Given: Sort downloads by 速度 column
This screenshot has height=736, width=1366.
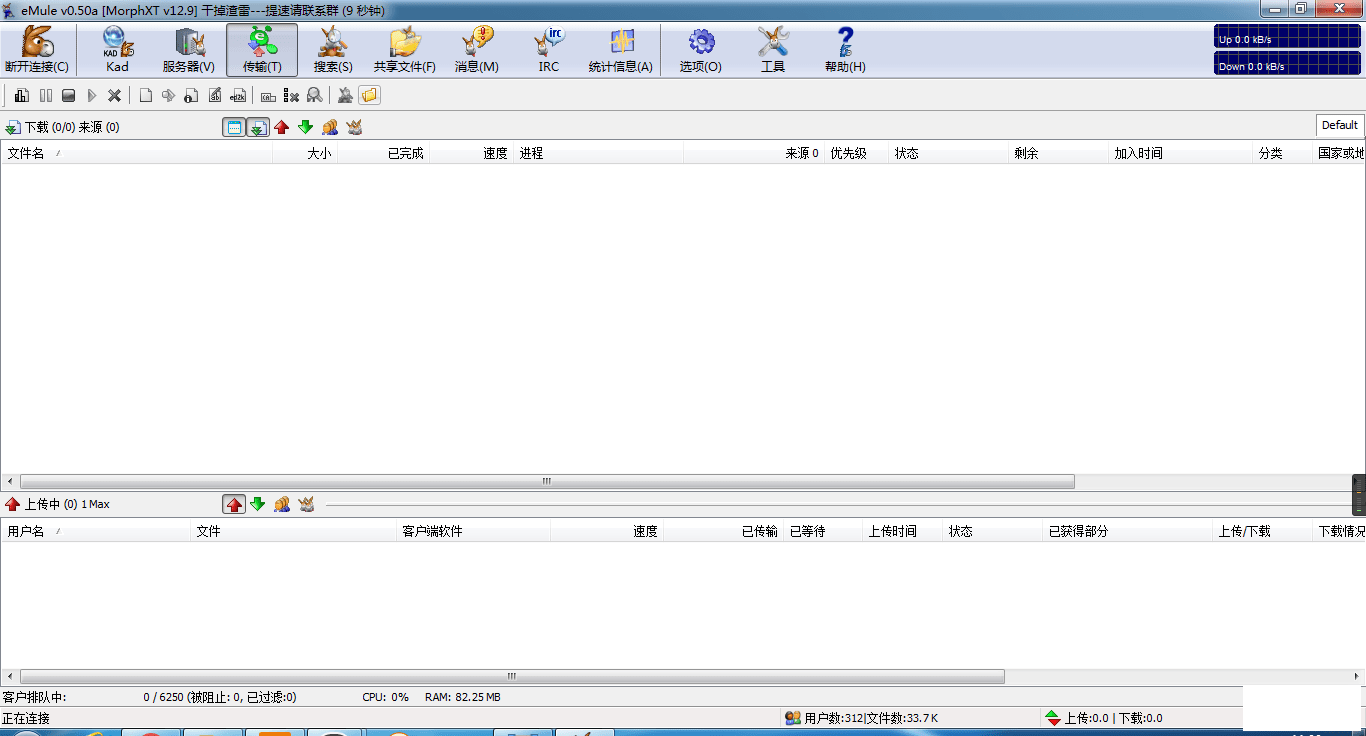Looking at the screenshot, I should [x=472, y=153].
